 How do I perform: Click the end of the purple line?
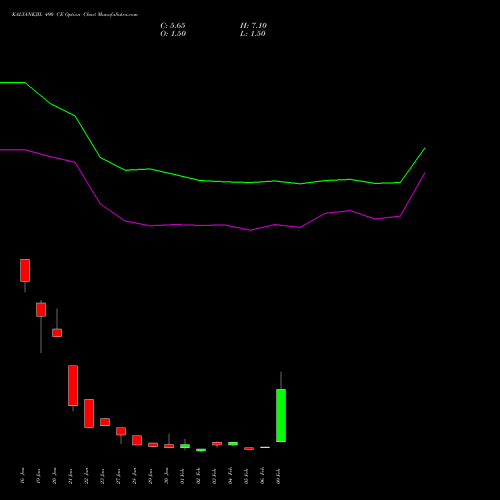425,173
